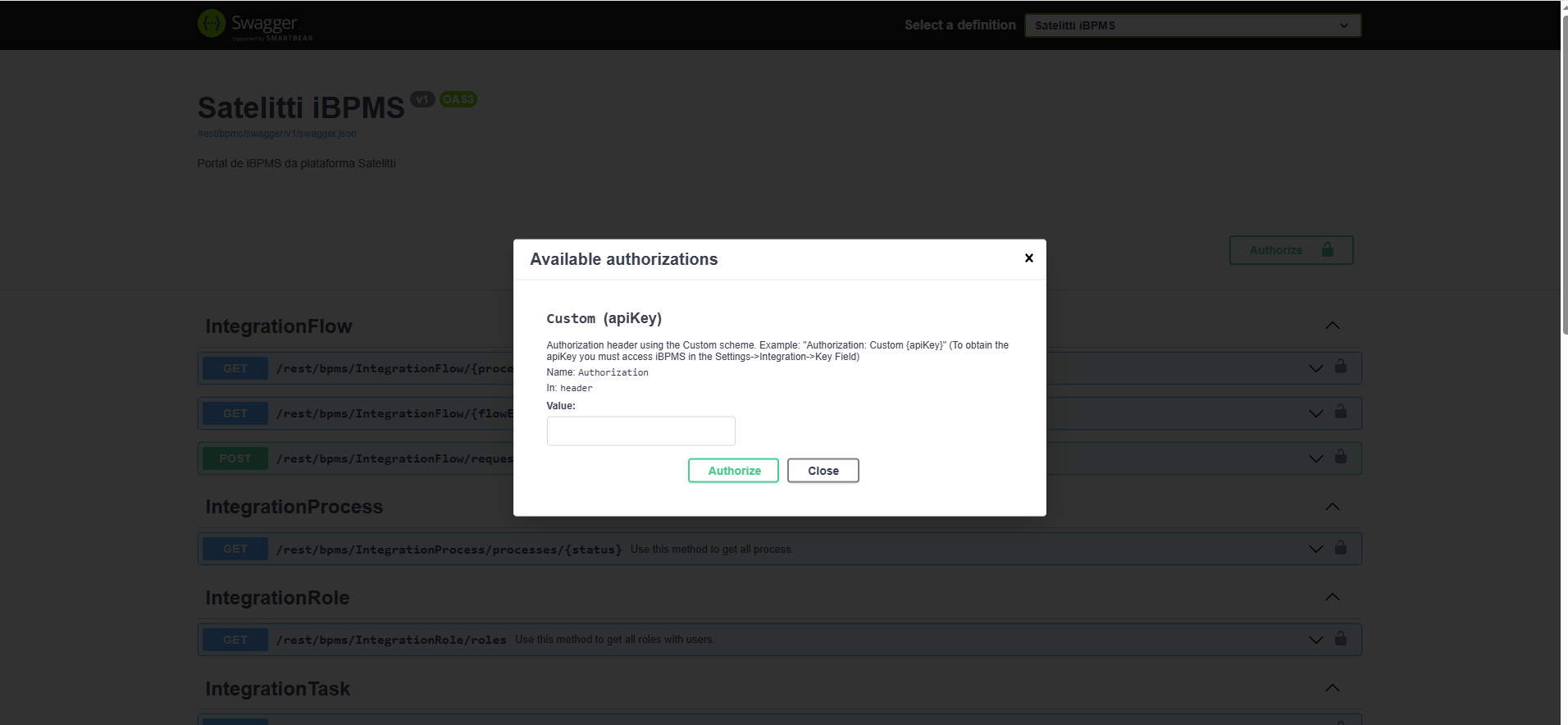Click GET badge of processes/{status} endpoint

click(x=235, y=549)
